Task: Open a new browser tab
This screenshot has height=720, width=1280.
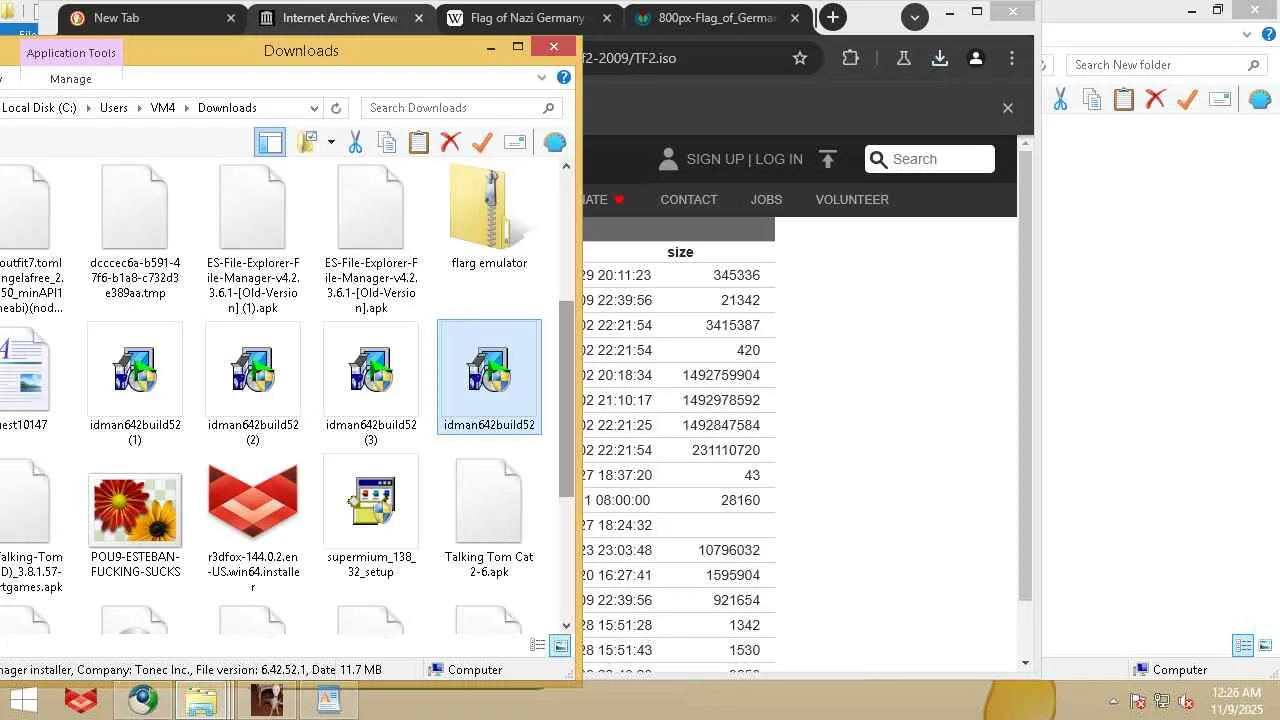Action: coord(832,17)
